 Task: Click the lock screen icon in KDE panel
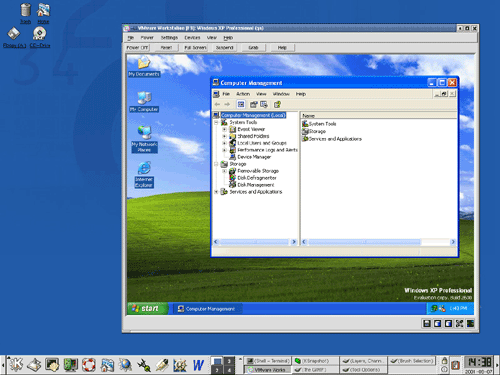(444, 361)
